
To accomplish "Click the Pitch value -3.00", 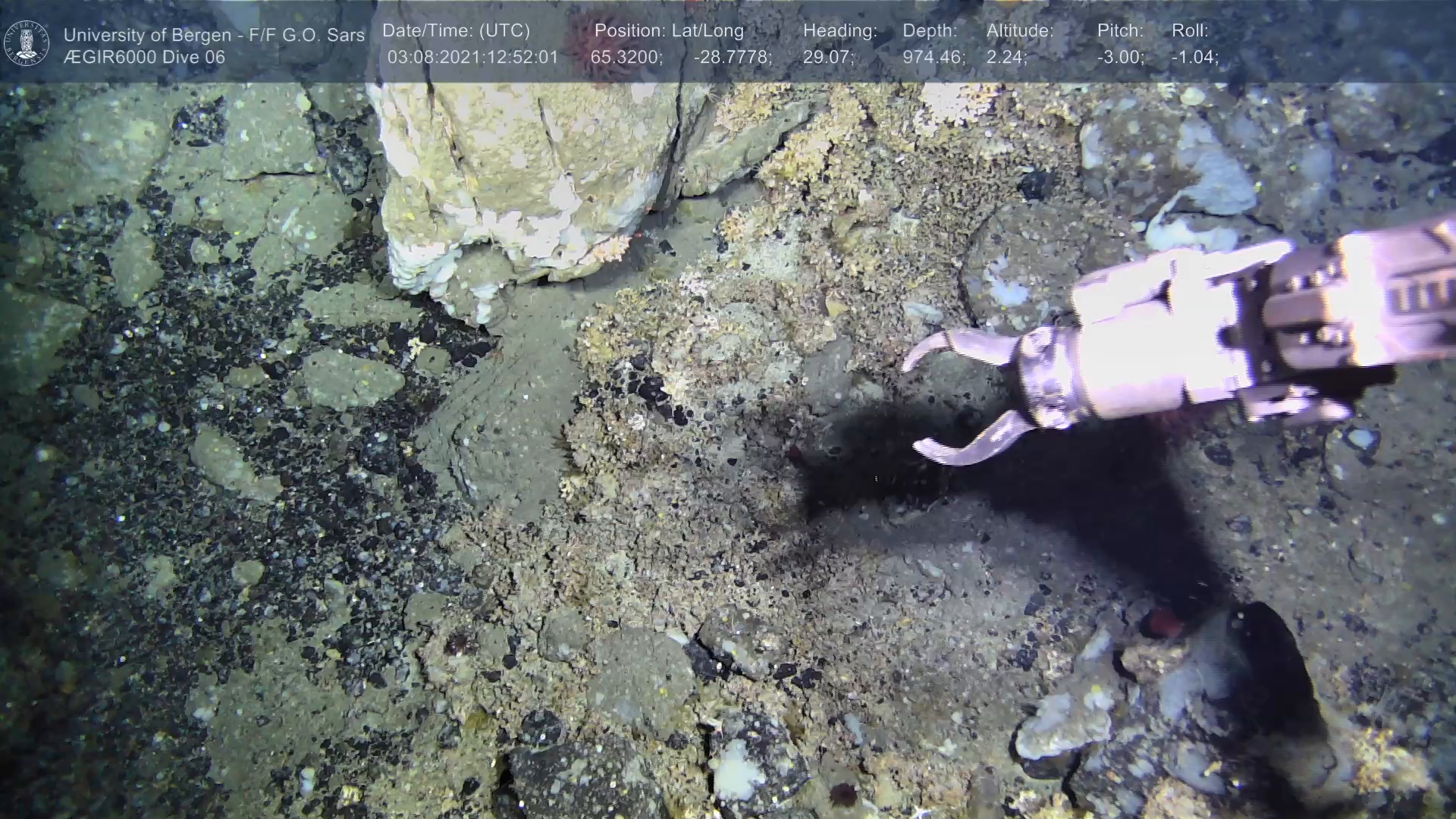I will pyautogui.click(x=1120, y=58).
